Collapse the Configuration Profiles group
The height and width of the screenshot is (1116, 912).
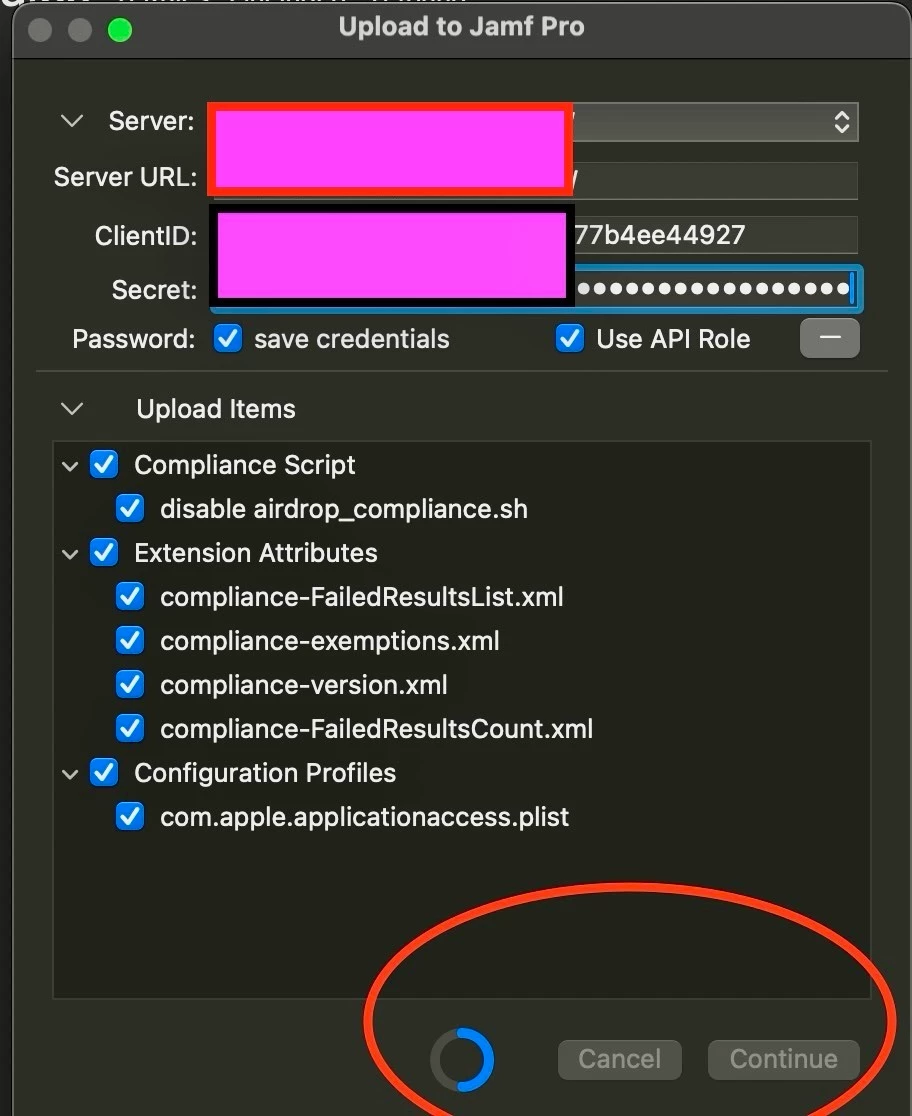[70, 774]
